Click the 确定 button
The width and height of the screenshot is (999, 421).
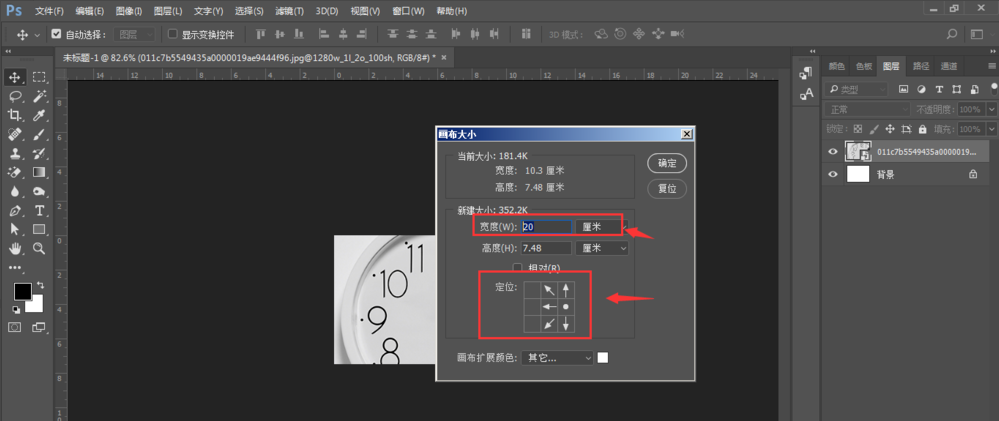click(666, 163)
